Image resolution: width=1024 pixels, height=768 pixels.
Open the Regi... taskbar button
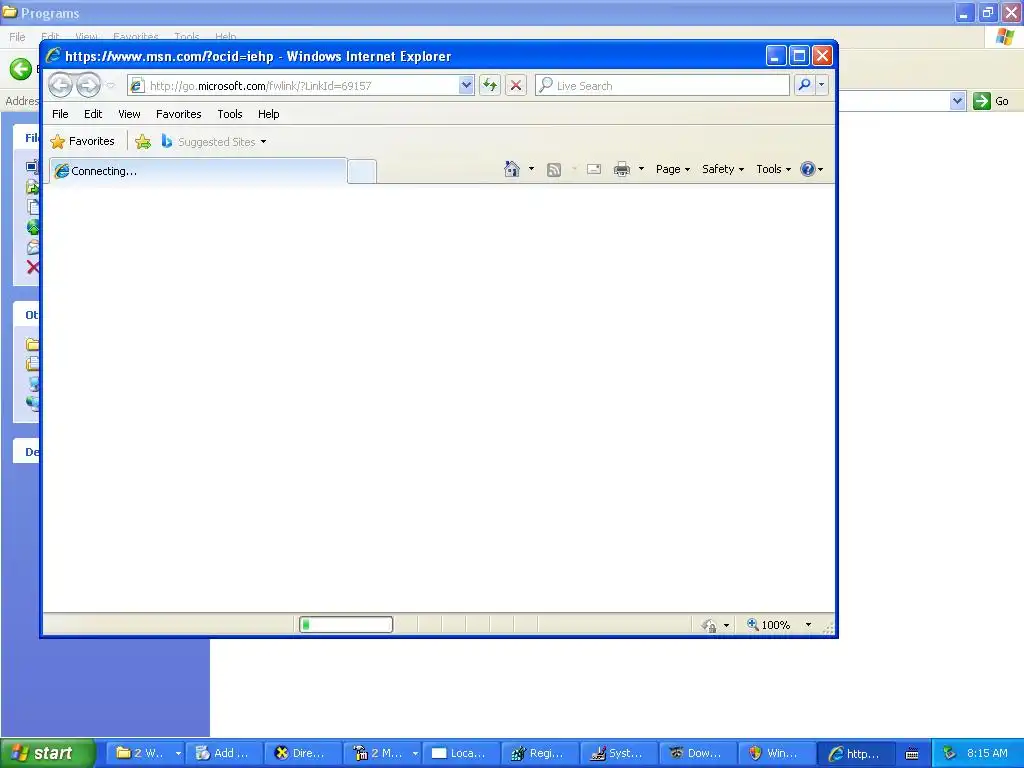(539, 753)
